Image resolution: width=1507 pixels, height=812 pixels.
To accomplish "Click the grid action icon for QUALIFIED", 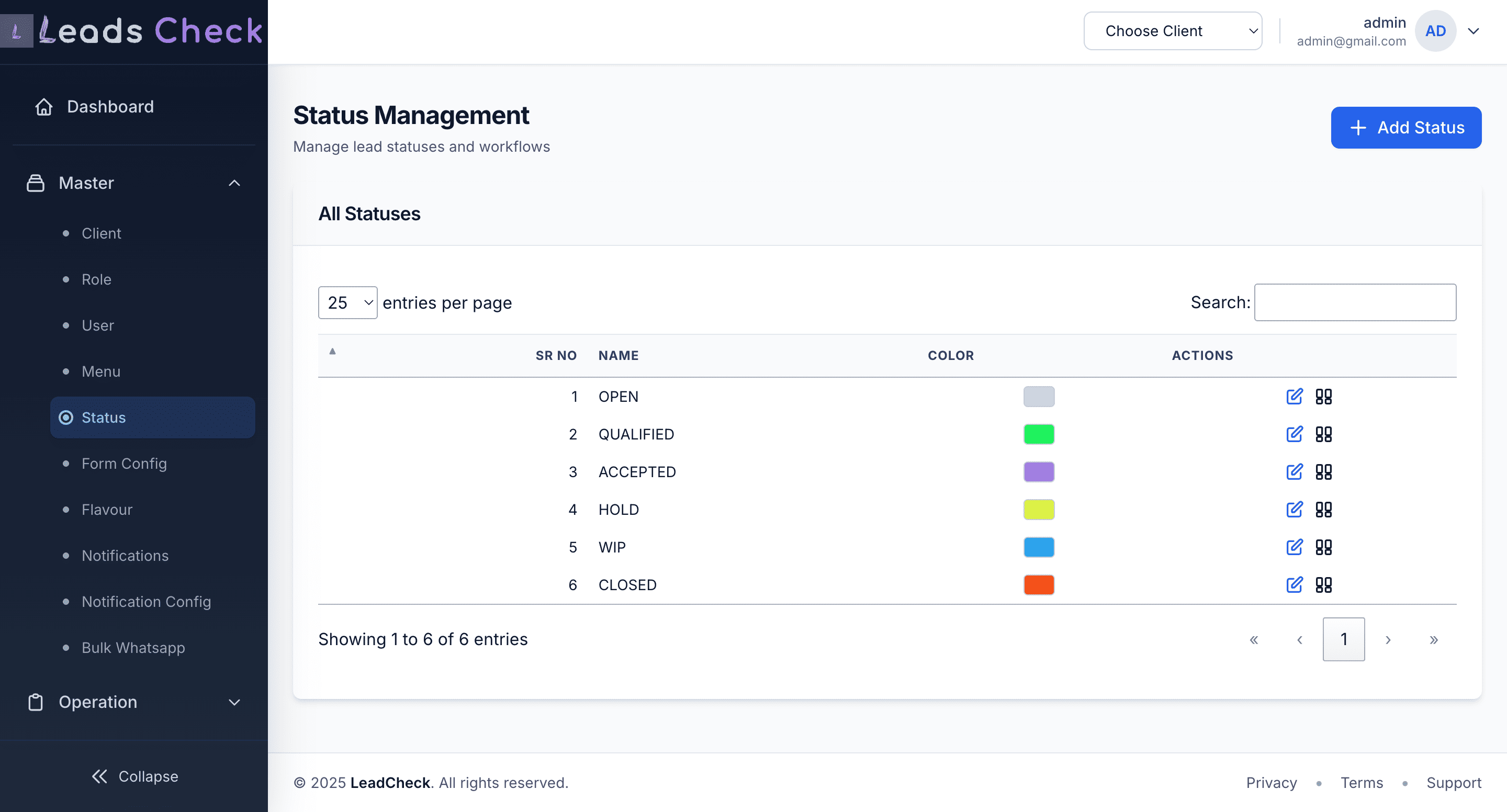I will (1324, 434).
